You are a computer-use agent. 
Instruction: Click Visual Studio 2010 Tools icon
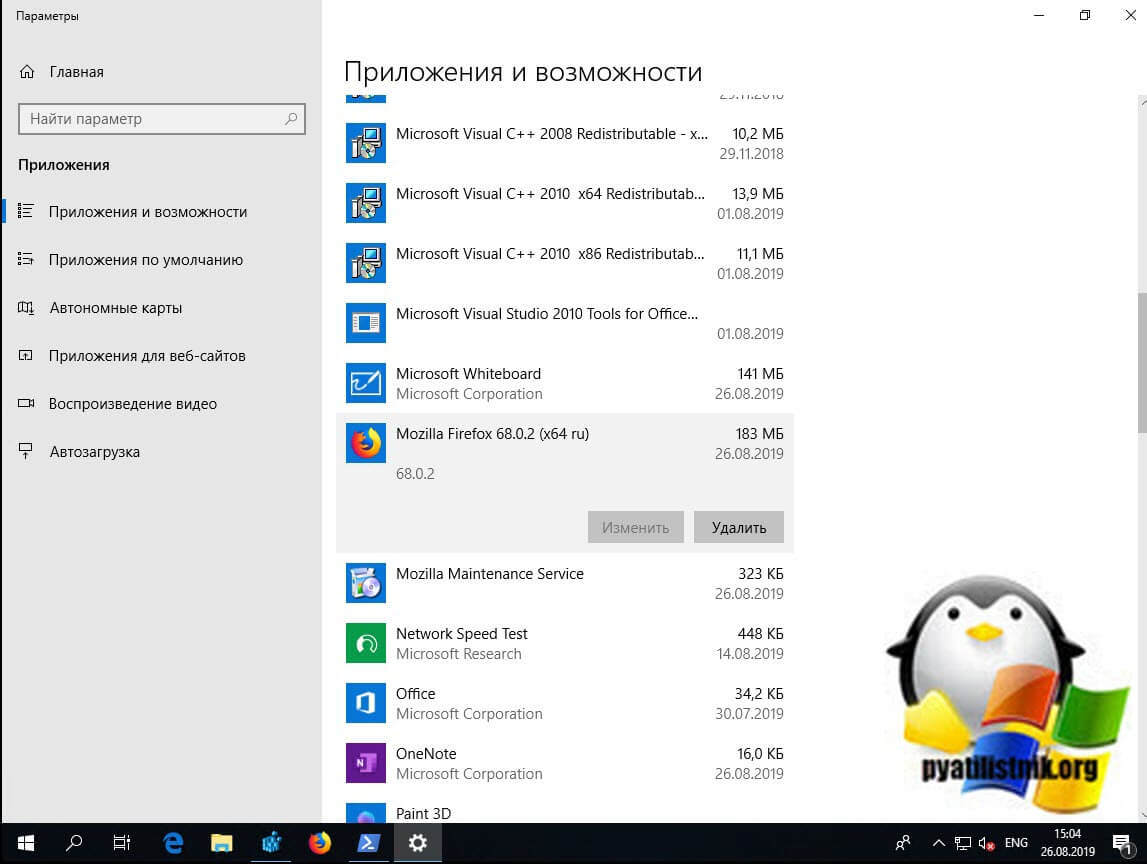point(366,323)
